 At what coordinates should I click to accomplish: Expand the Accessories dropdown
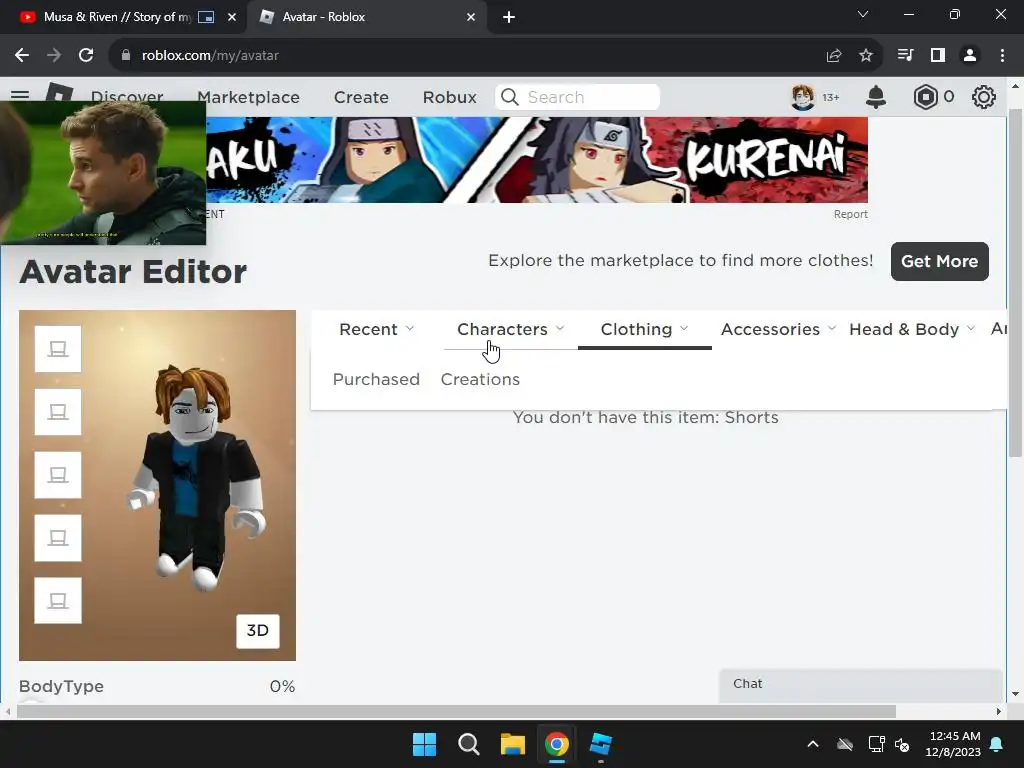tap(778, 329)
